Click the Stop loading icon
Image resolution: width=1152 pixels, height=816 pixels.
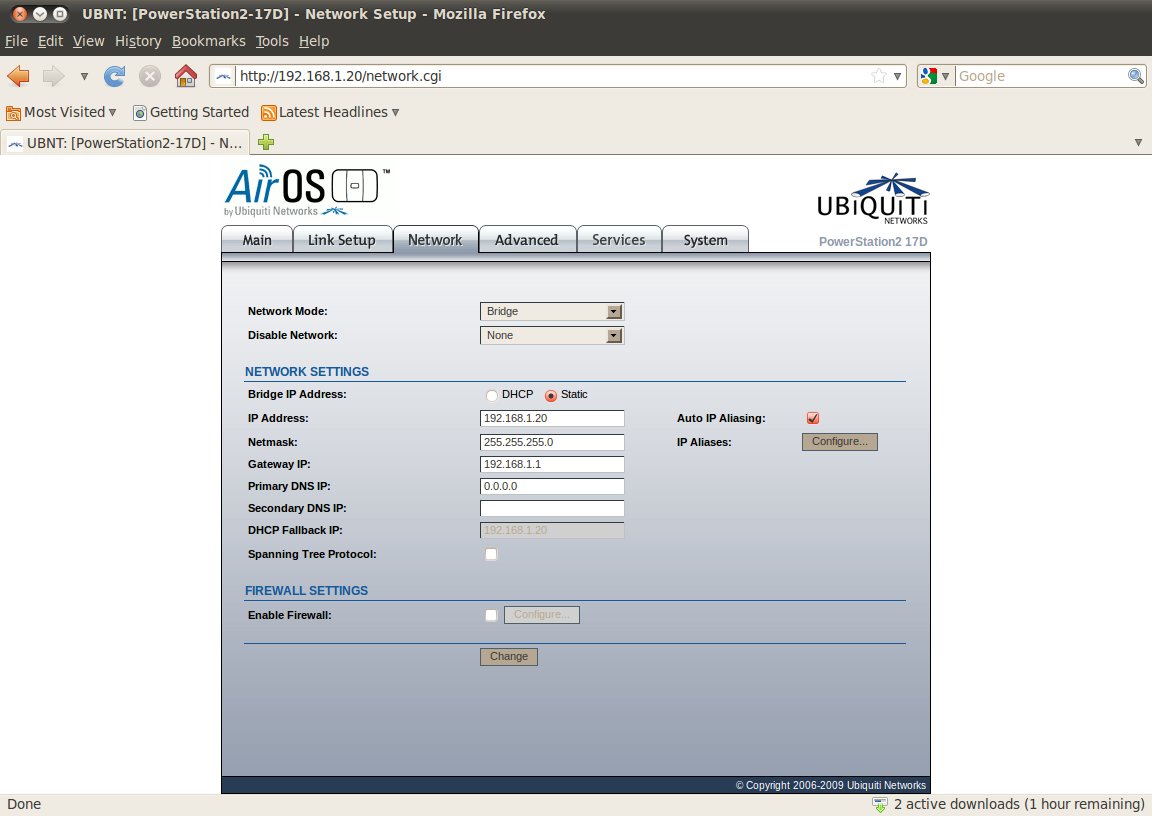pos(150,76)
